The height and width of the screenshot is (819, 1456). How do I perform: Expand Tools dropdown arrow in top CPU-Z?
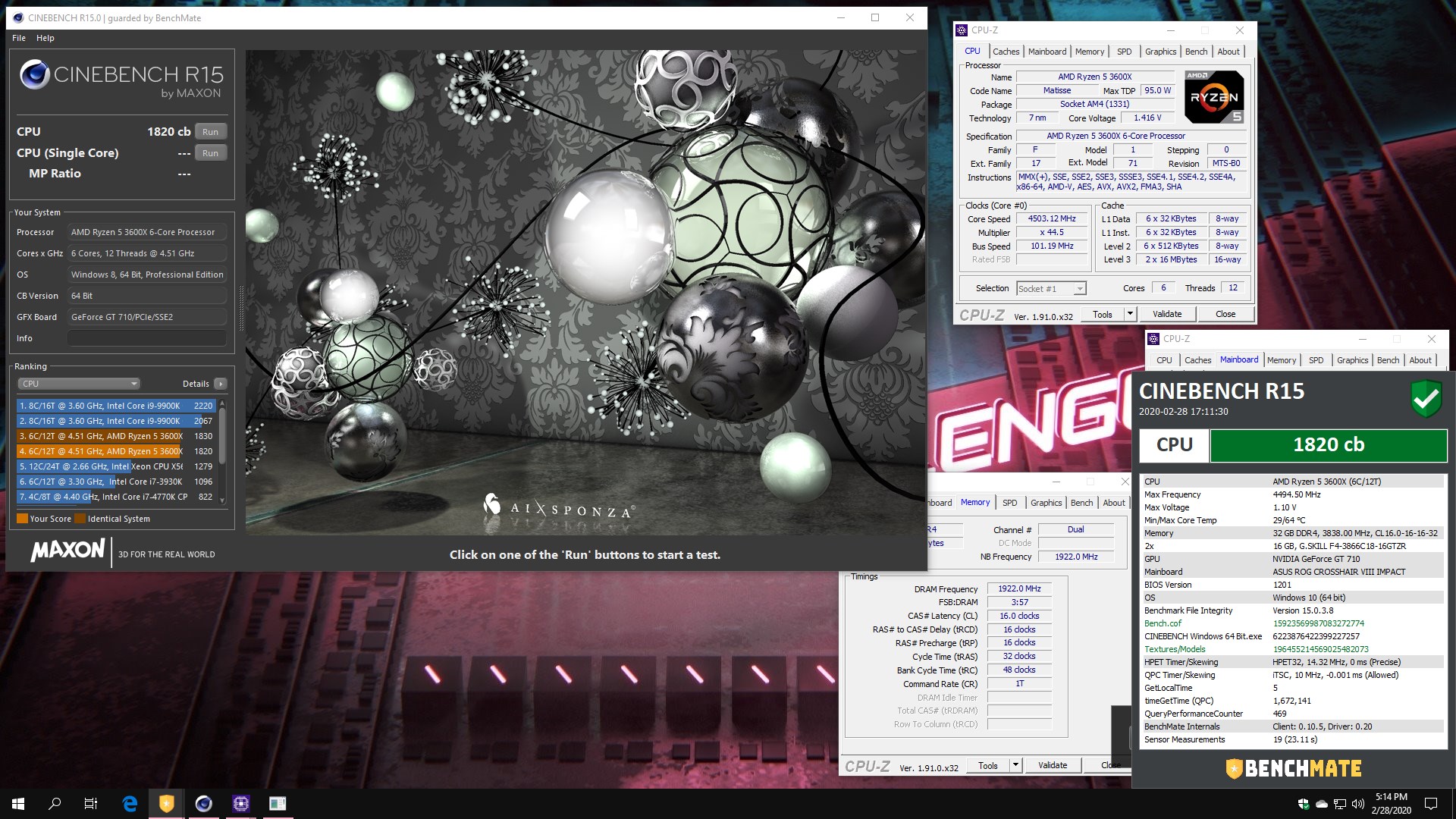1130,314
